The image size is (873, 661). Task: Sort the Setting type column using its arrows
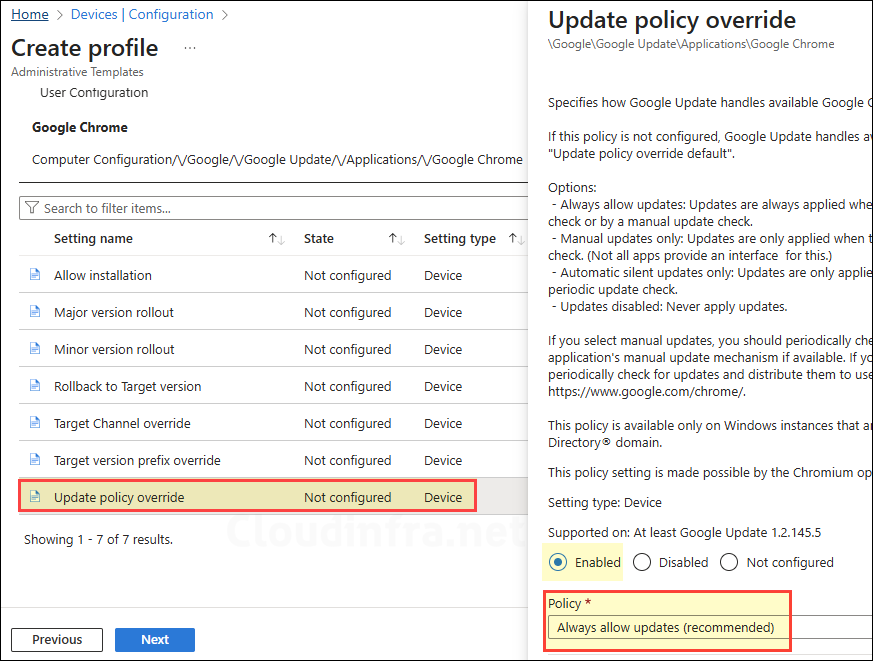click(x=516, y=239)
